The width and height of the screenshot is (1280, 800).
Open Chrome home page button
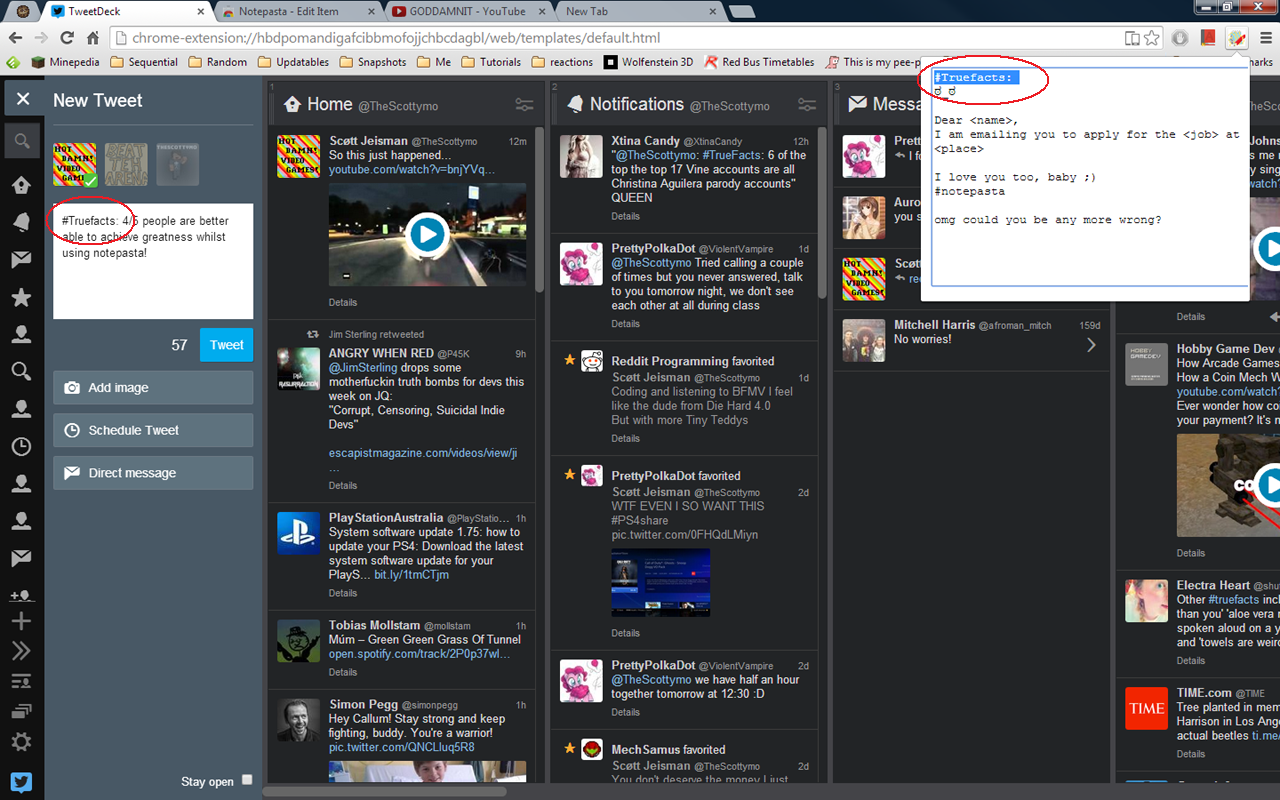click(93, 38)
